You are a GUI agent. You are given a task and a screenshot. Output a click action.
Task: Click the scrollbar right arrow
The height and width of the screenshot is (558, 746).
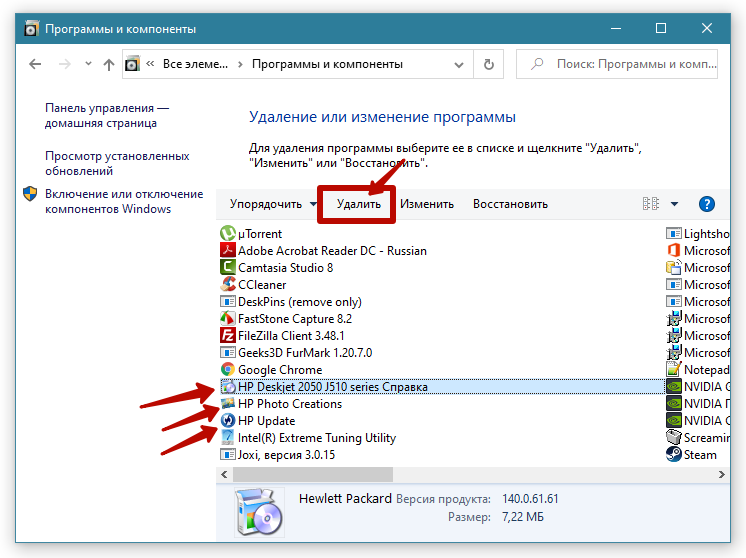point(721,474)
